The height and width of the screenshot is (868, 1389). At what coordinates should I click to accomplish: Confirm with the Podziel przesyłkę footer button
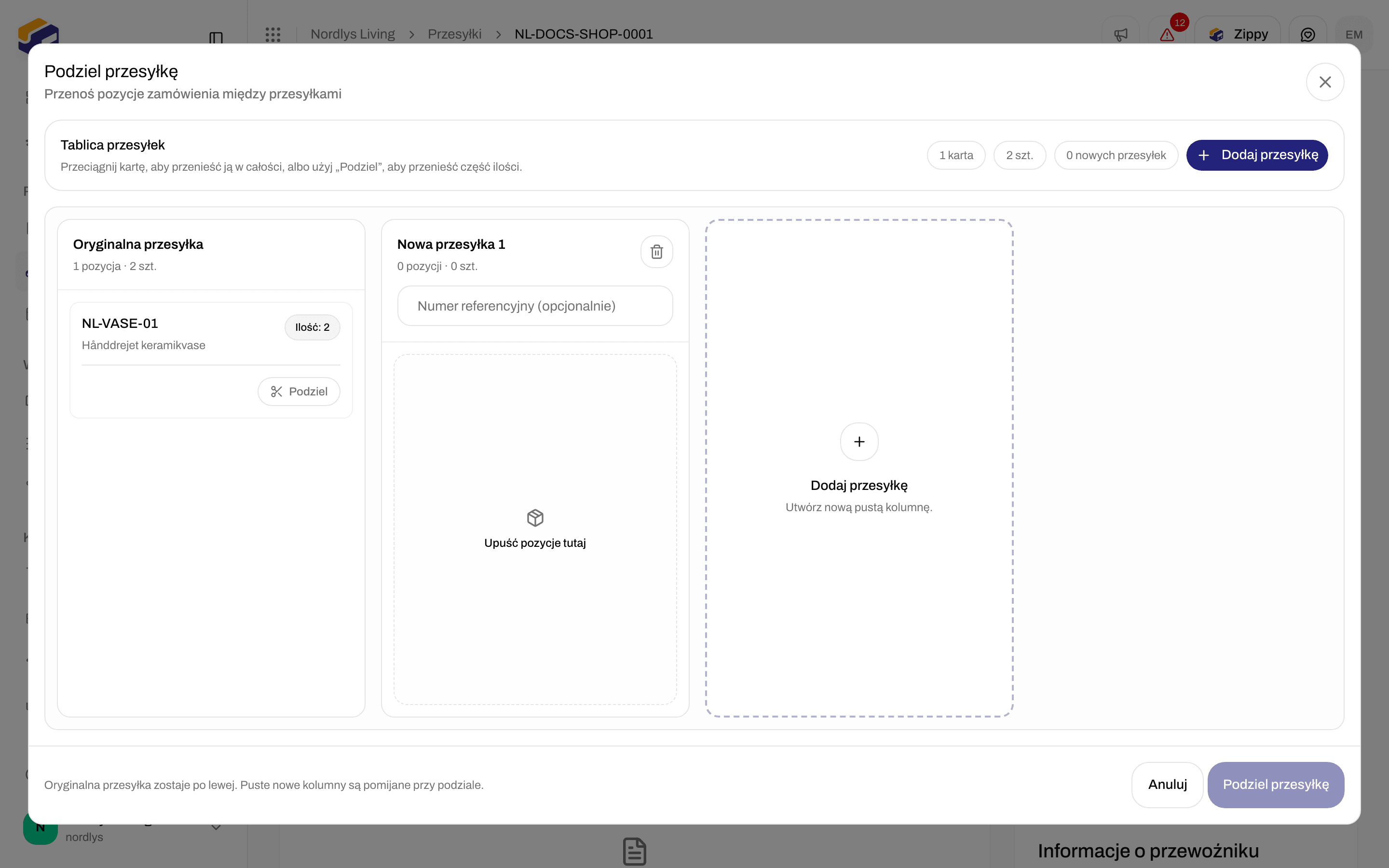[1275, 785]
